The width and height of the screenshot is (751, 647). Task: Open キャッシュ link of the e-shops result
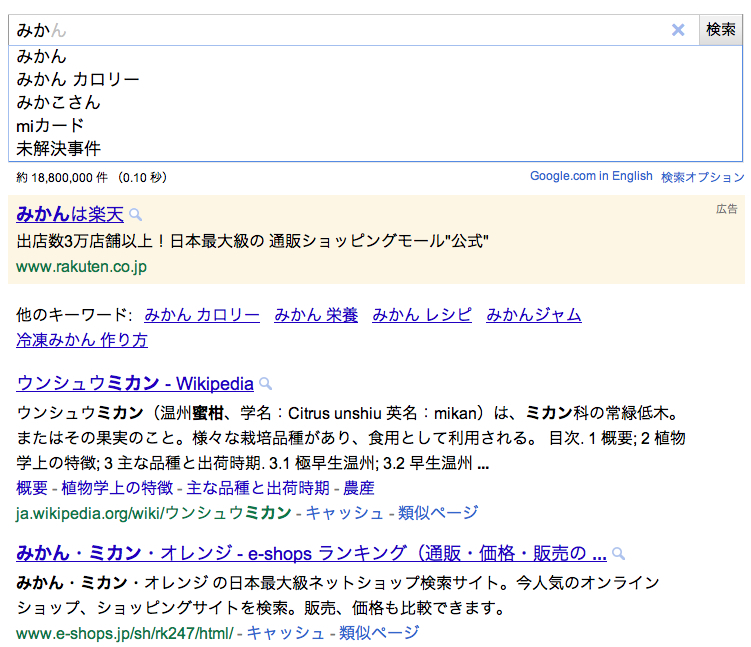pyautogui.click(x=285, y=633)
